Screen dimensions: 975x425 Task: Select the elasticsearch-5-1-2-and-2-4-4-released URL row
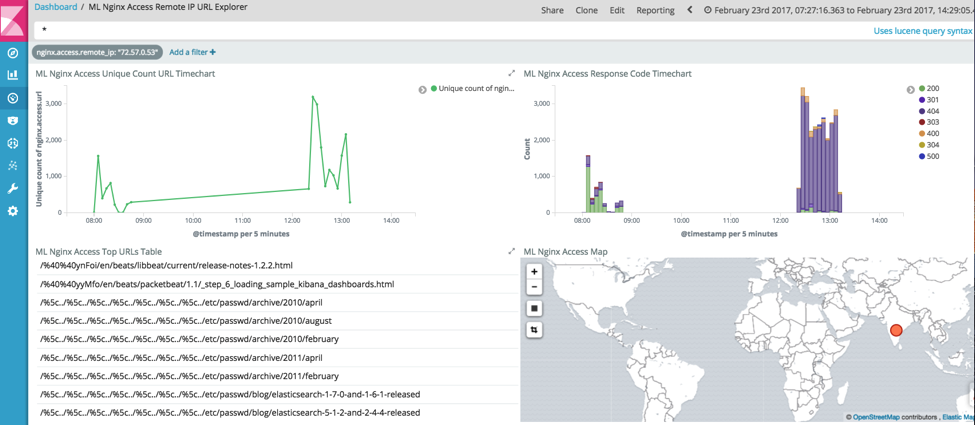(x=277, y=413)
